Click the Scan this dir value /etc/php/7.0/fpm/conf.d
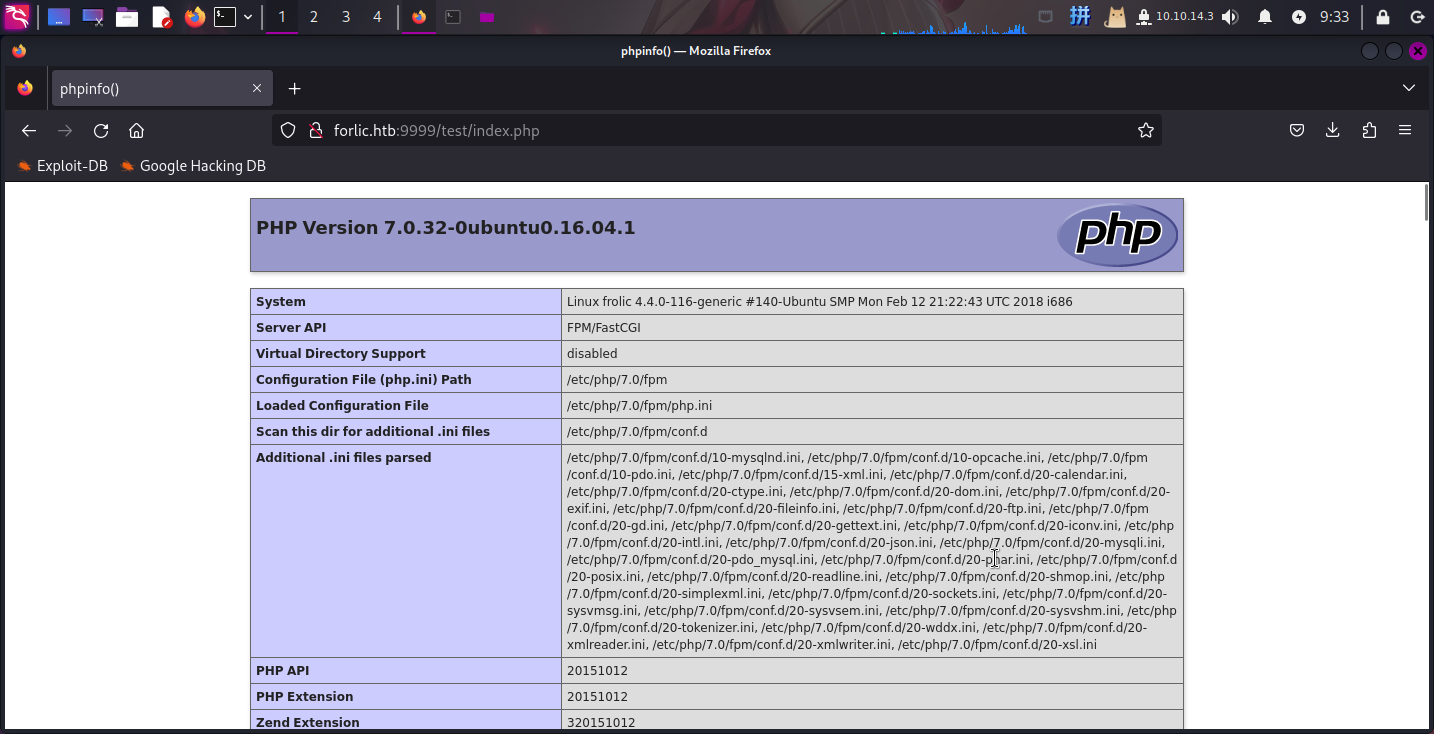 637,432
